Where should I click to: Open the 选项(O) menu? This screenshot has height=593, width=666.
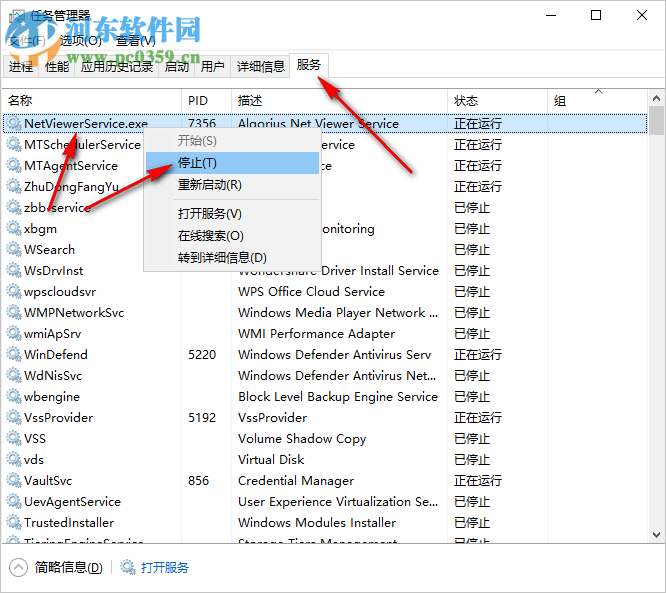coord(81,41)
